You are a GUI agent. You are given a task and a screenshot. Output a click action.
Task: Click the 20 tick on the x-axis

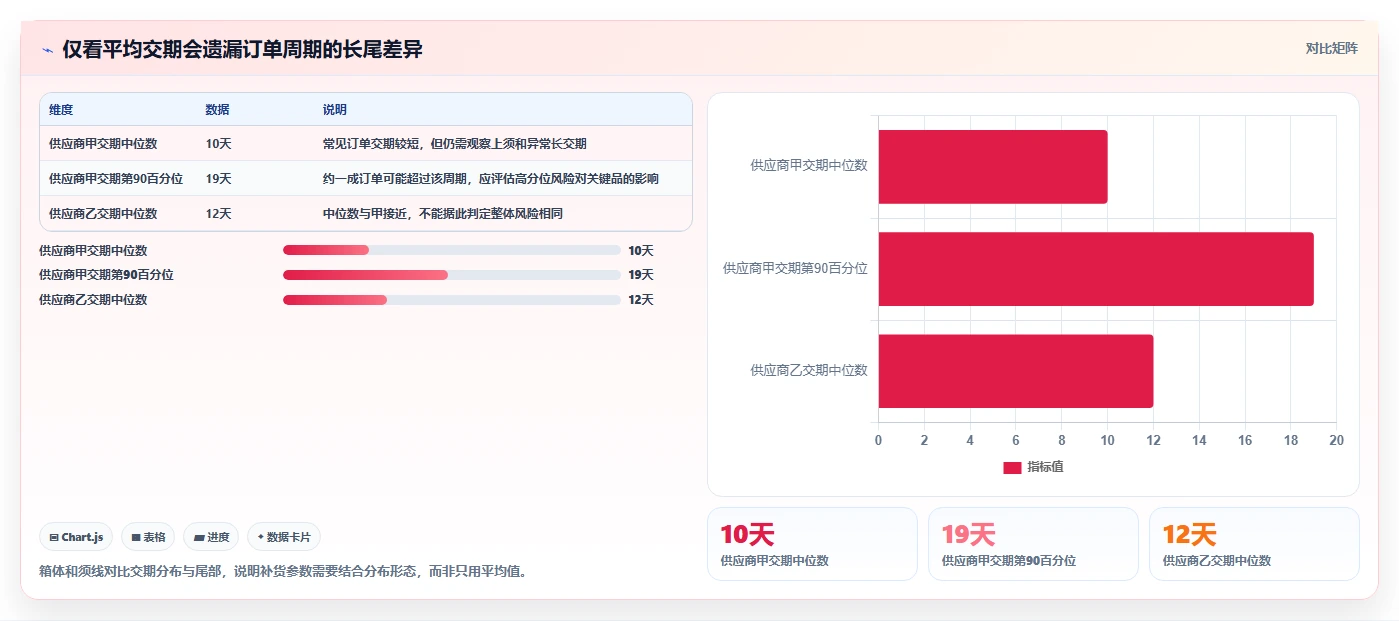pyautogui.click(x=1336, y=440)
